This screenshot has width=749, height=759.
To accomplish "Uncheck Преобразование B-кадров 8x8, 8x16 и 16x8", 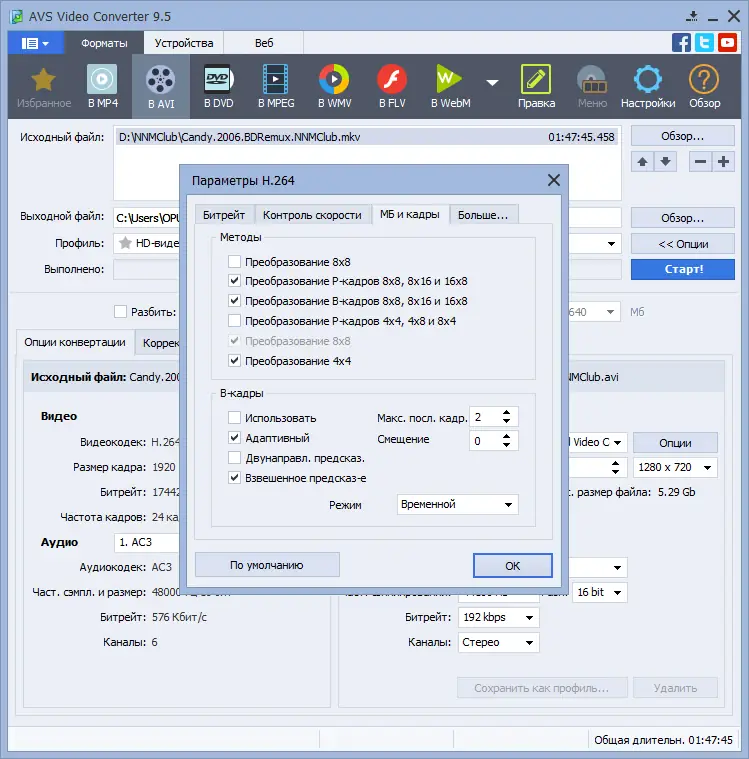I will coord(234,301).
